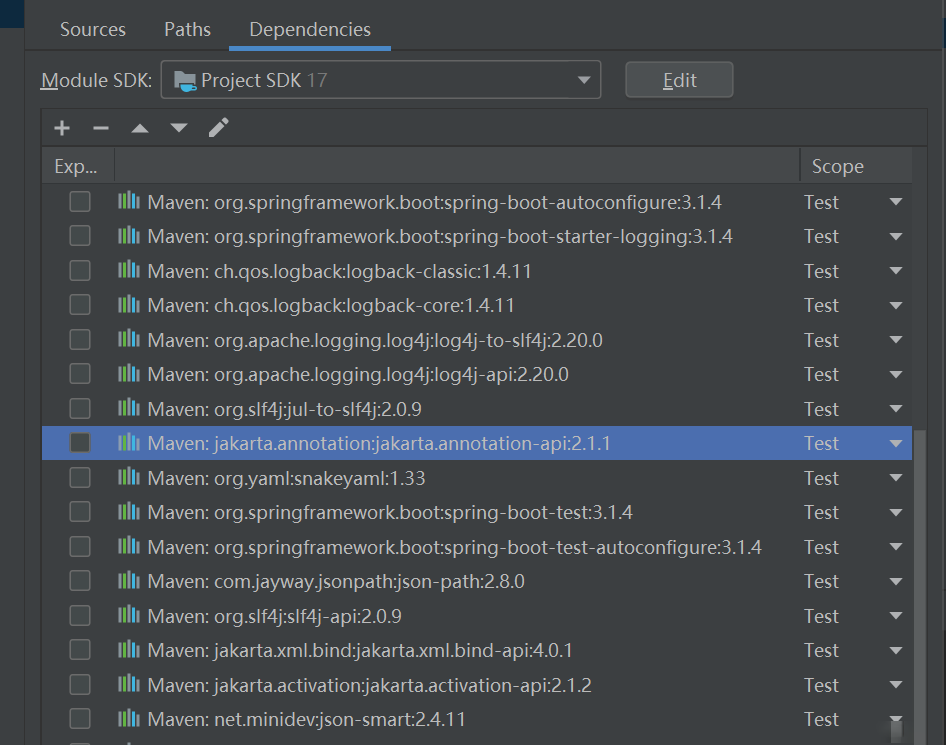Screen dimensions: 946x745
Task: Click Test scope of json-path:2.8.0
Action: 821,581
